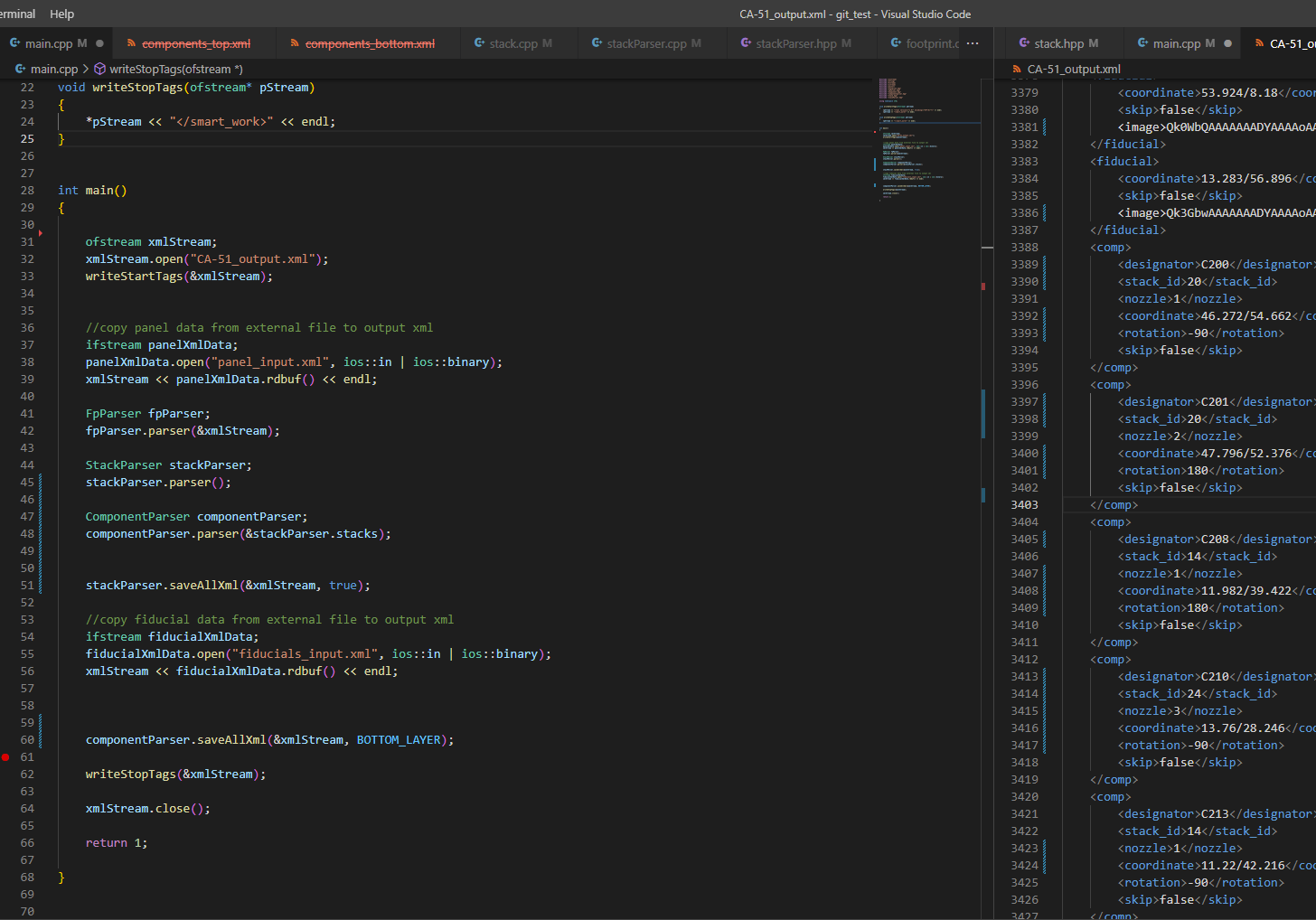Click line number 28 in main.cpp
1316x920 pixels.
pos(27,190)
